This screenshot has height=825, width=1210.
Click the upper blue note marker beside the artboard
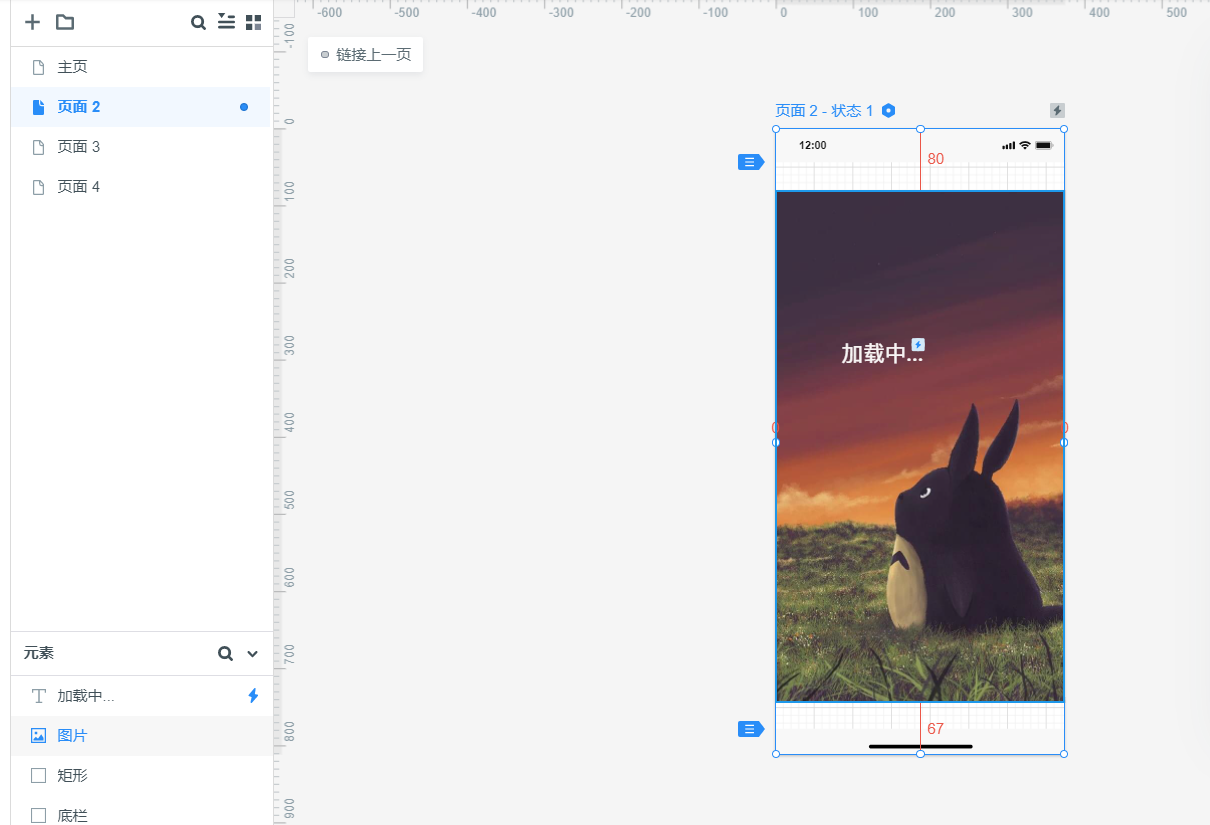click(x=750, y=162)
